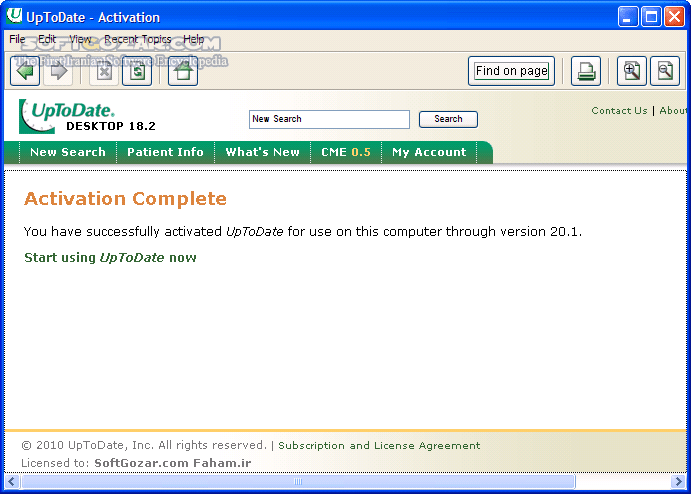Zoom out with the magnifier minus icon
Viewport: 691px width, 494px height.
point(664,71)
